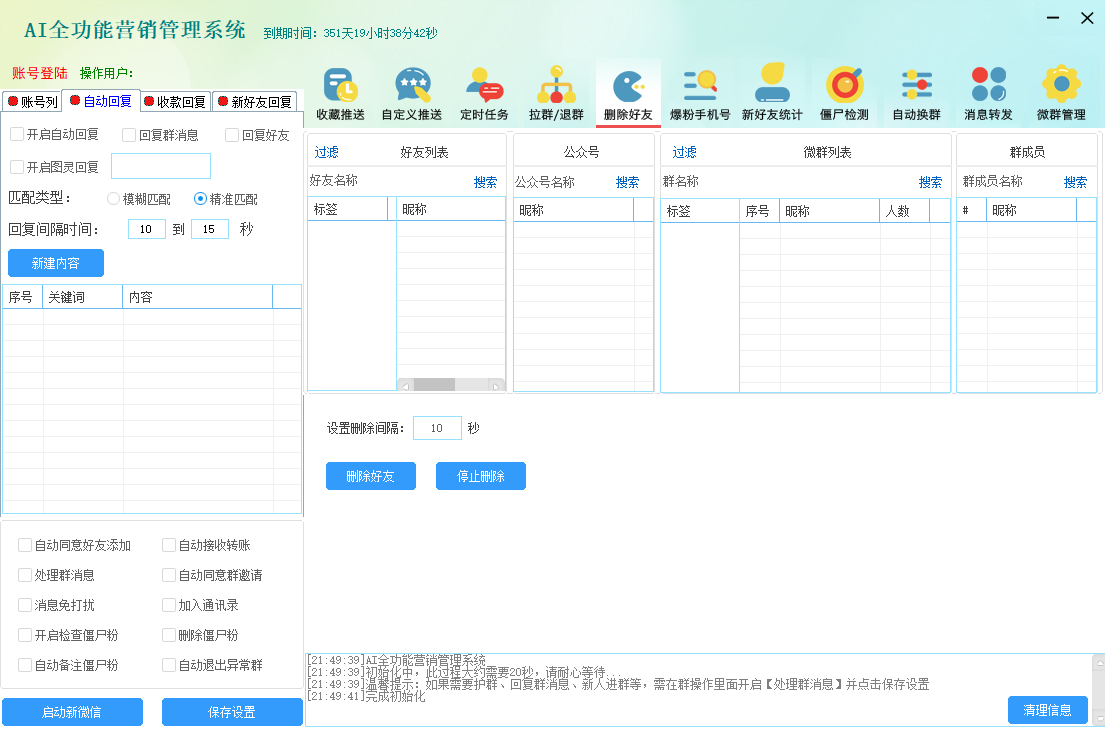Toggle 删除僵尸粉 checkbox
The height and width of the screenshot is (740, 1105).
[169, 635]
